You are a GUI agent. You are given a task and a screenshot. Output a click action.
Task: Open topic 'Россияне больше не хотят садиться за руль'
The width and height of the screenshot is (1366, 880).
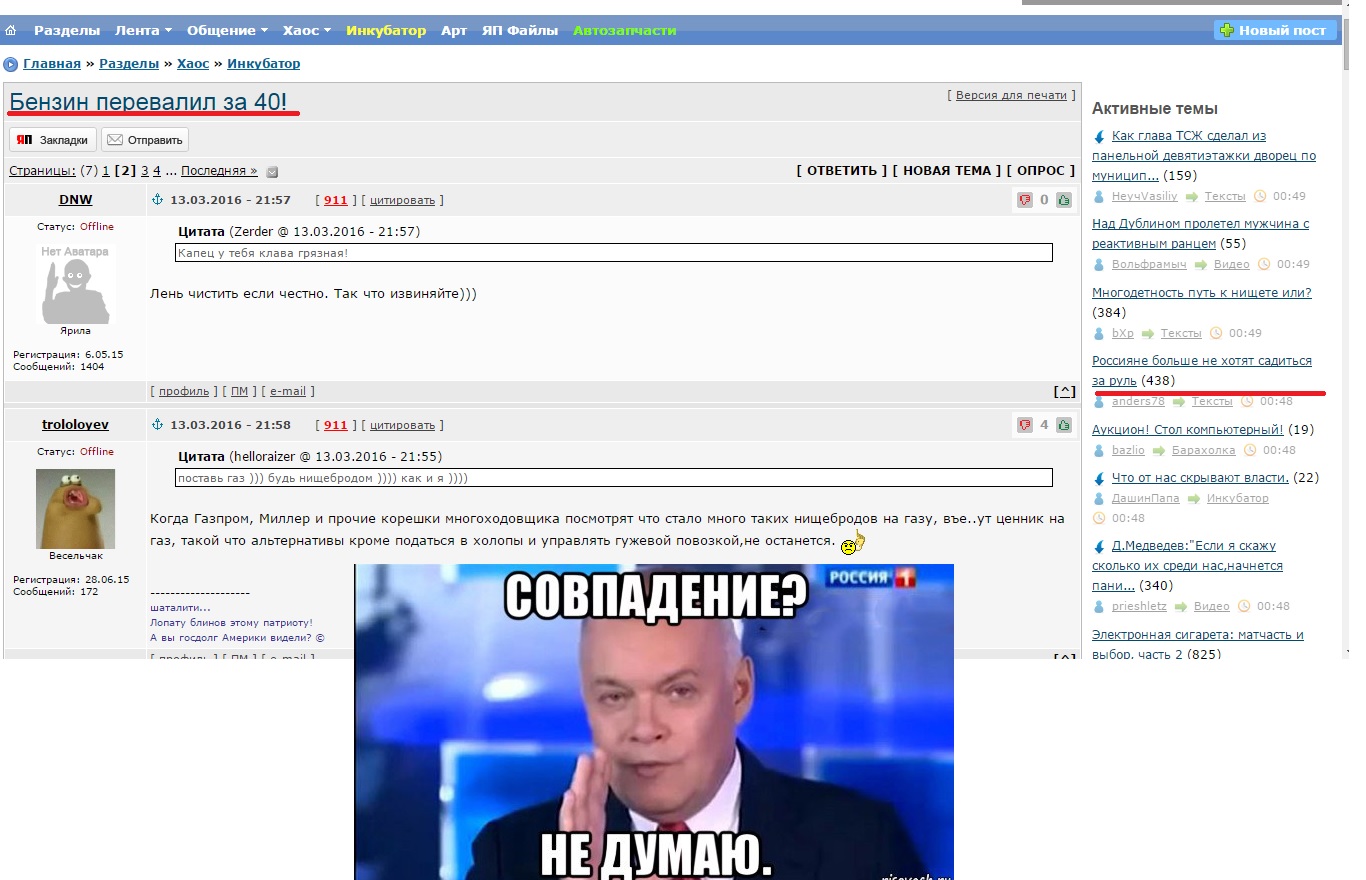(x=1202, y=371)
